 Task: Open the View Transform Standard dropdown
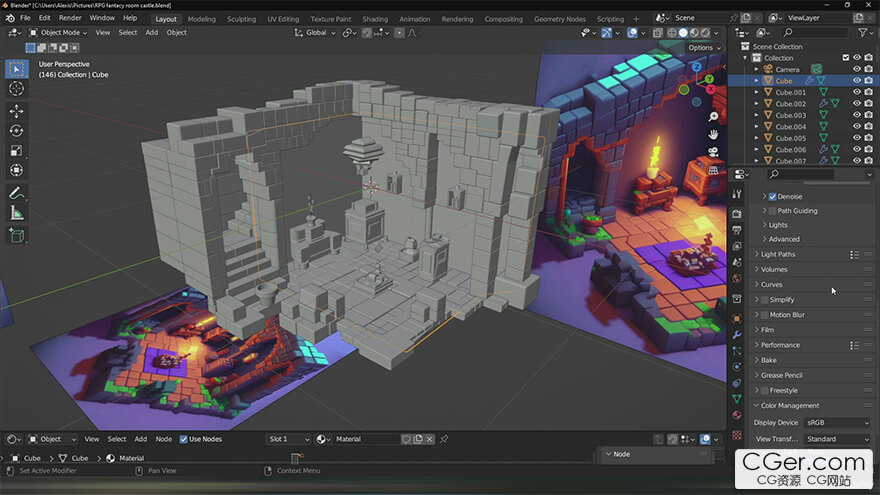point(837,439)
